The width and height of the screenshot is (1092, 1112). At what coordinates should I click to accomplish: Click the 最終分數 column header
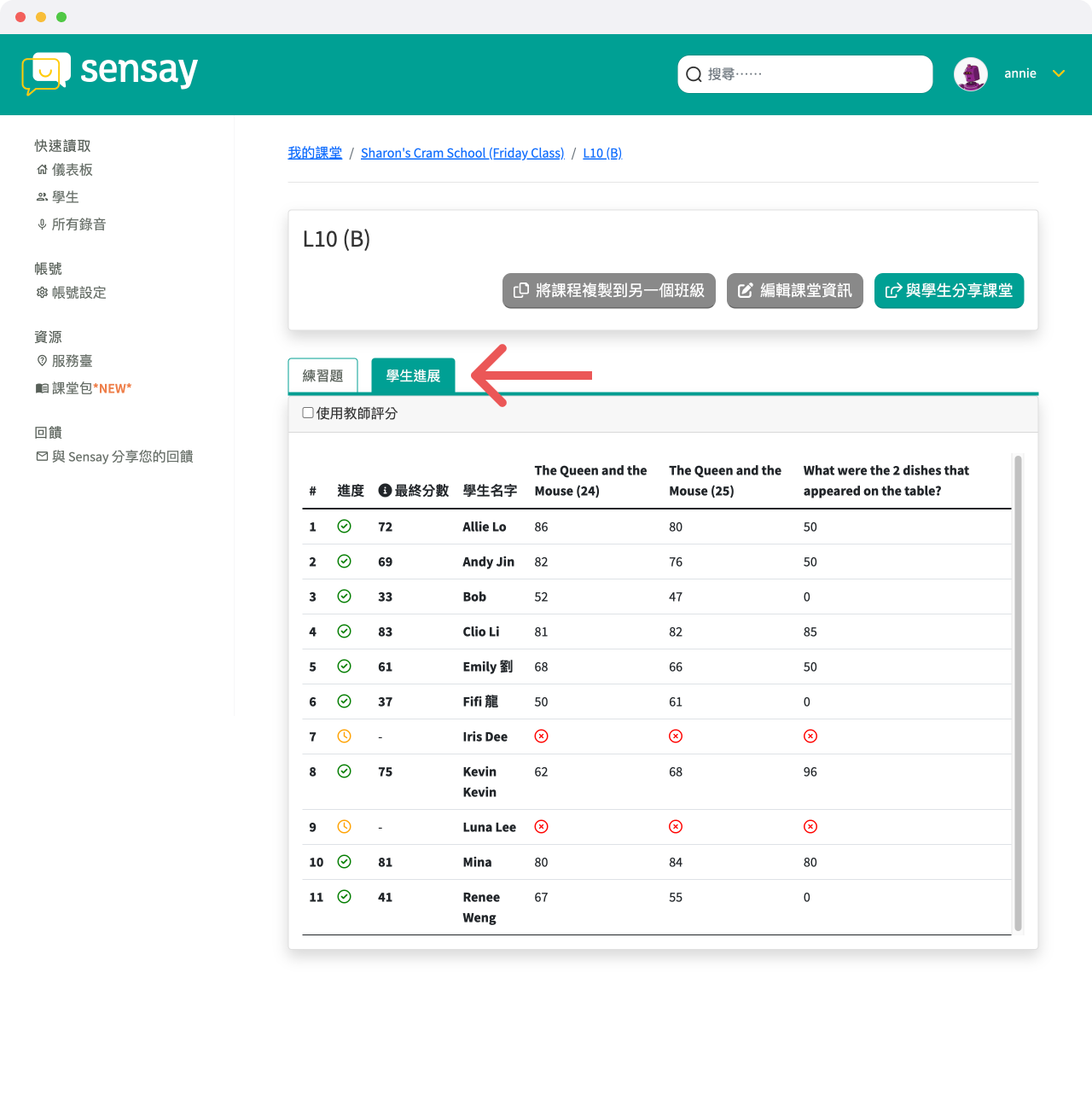point(414,491)
